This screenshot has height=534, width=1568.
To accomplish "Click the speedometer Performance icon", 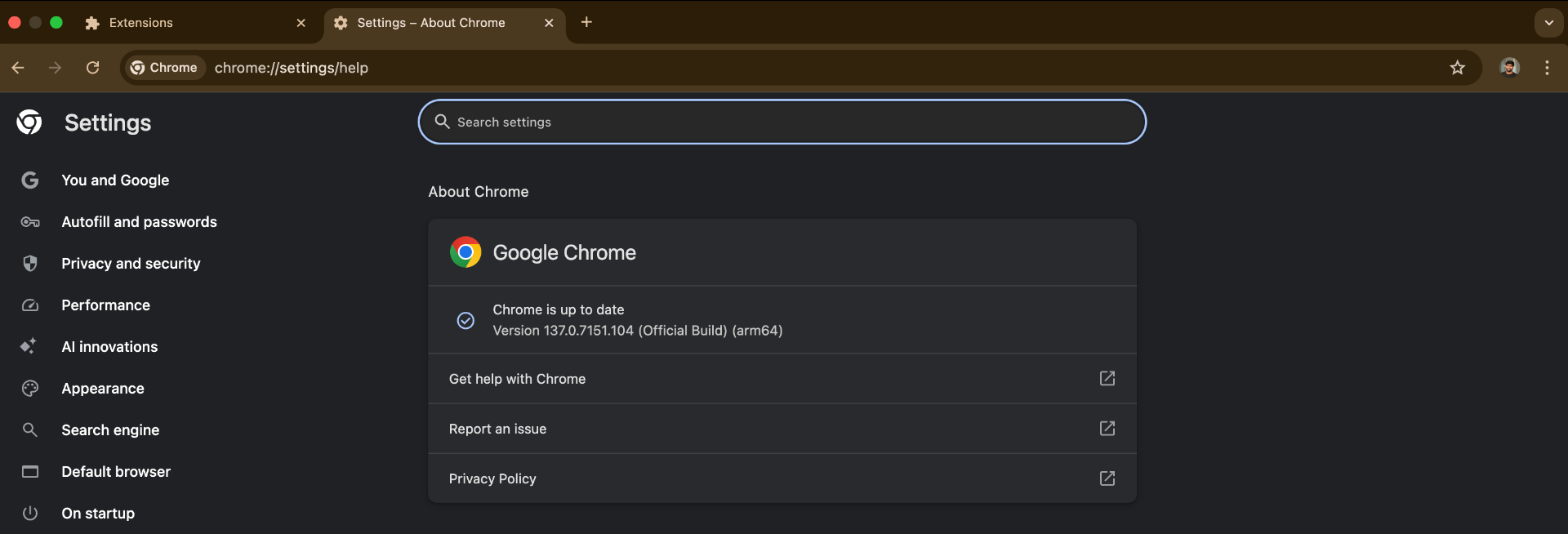I will coord(30,305).
